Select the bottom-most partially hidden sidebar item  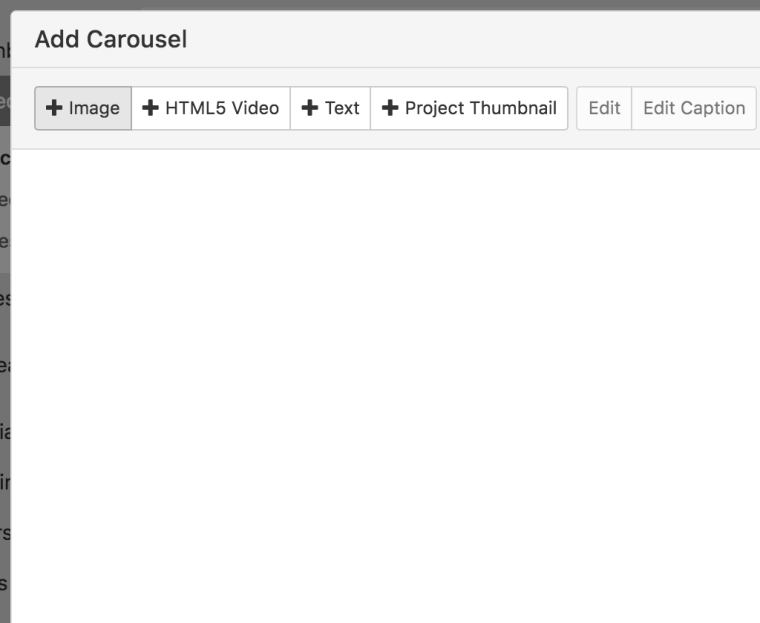coord(4,582)
